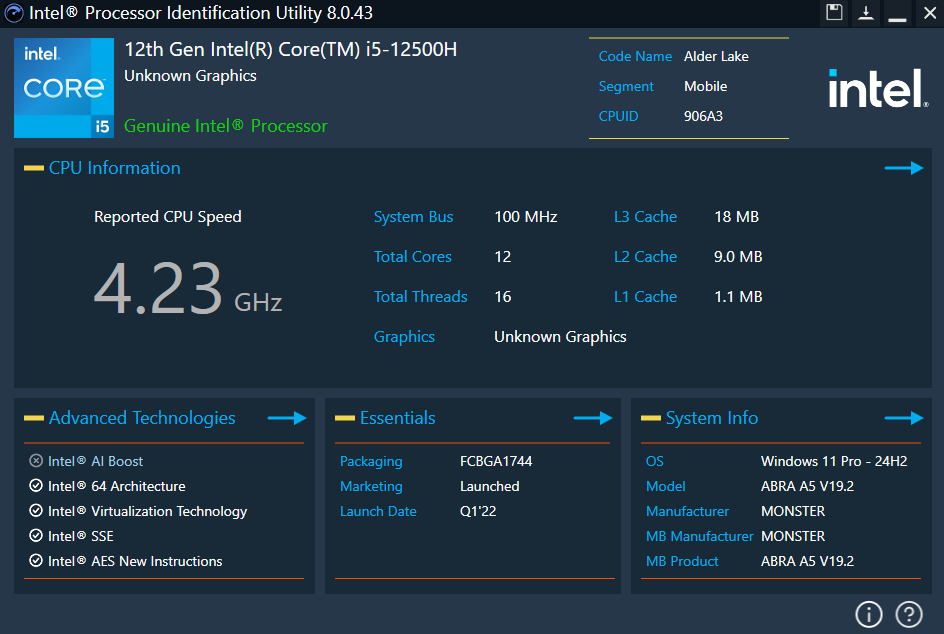Image resolution: width=944 pixels, height=634 pixels.
Task: Click the Intel Virtualization Technology checkmark
Action: [x=36, y=511]
